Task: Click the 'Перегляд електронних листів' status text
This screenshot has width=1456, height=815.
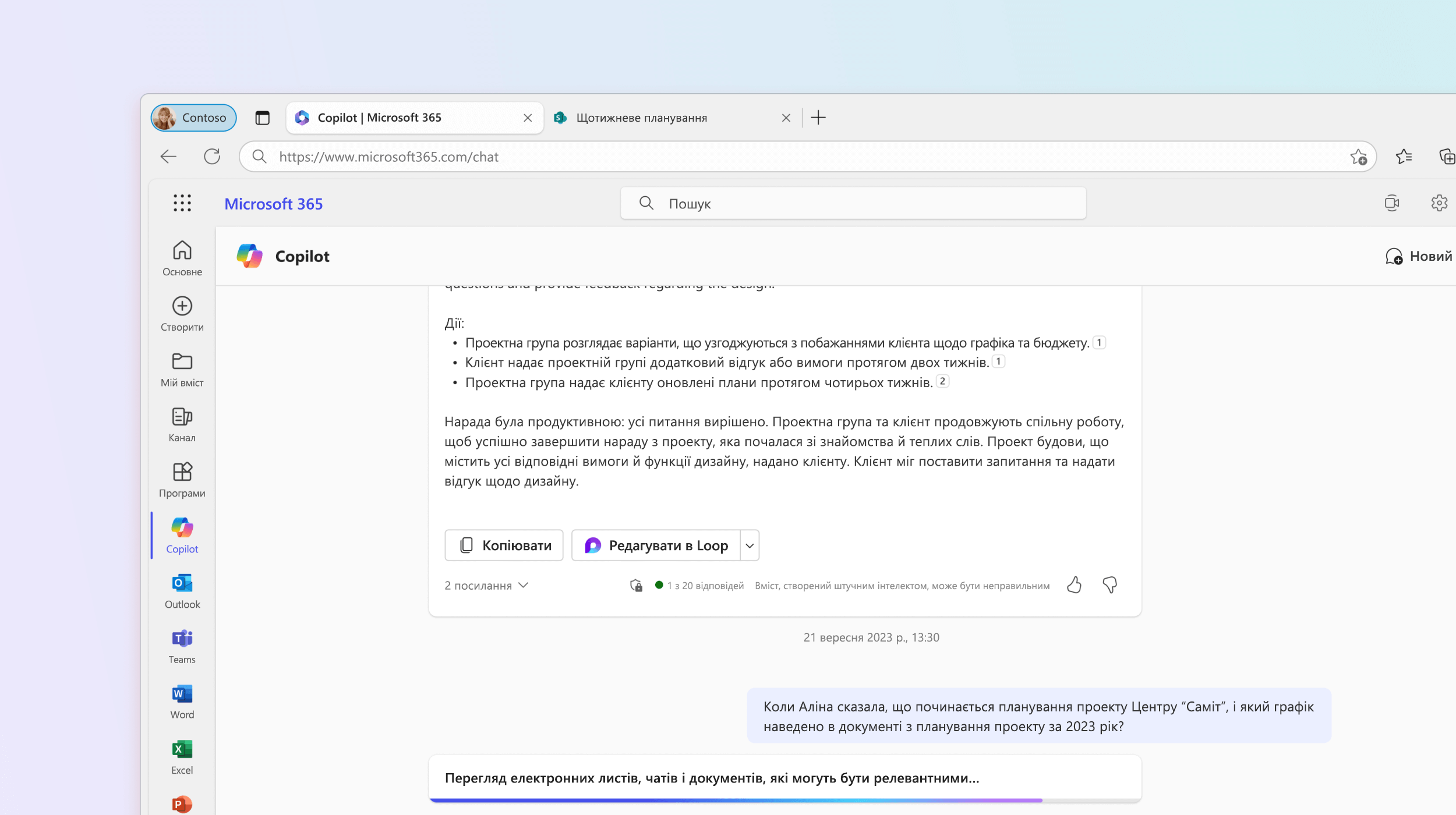Action: point(712,778)
